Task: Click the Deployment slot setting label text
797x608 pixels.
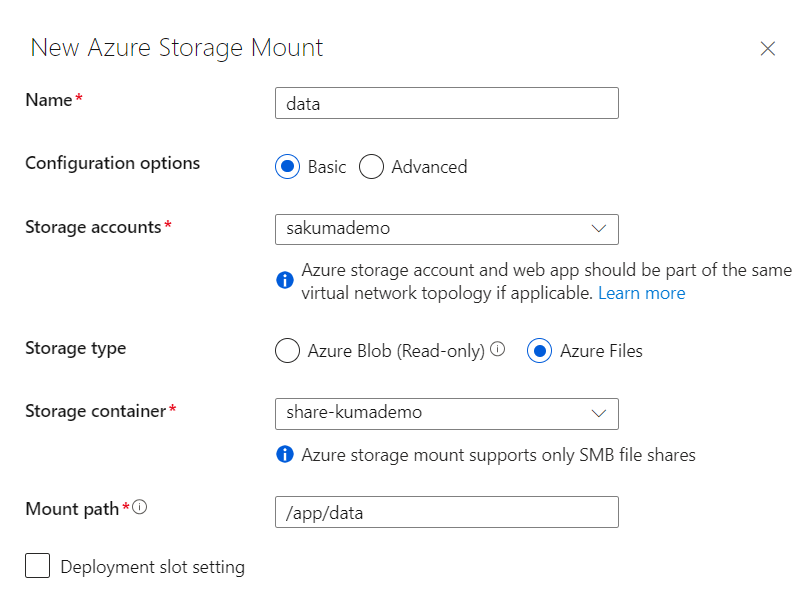Action: tap(152, 567)
